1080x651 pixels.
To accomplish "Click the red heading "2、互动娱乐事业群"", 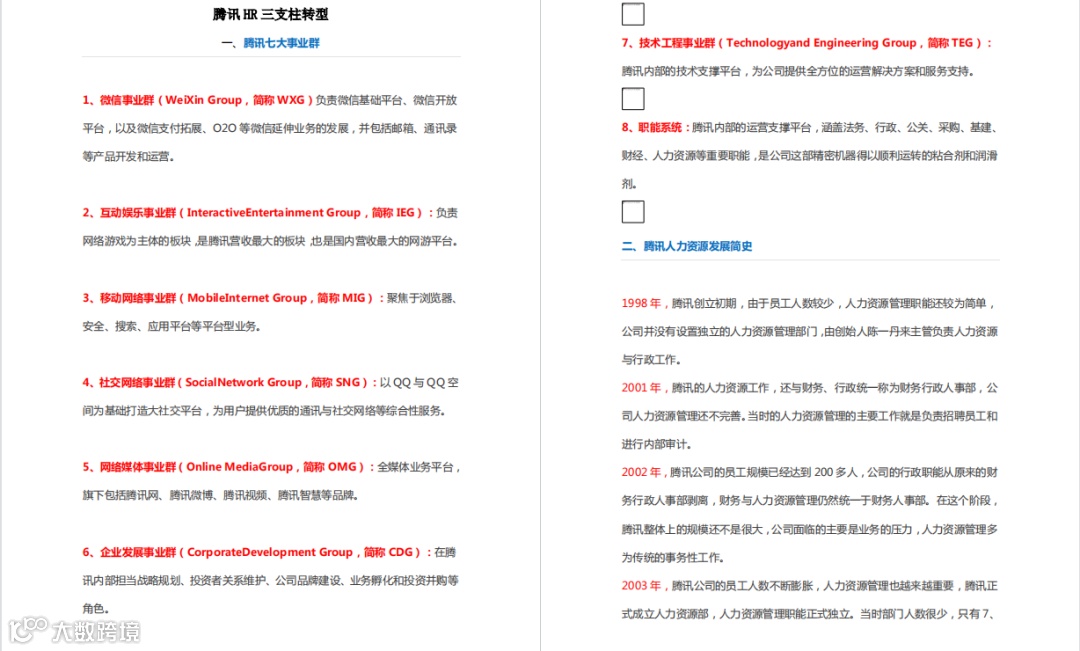I will tap(129, 212).
